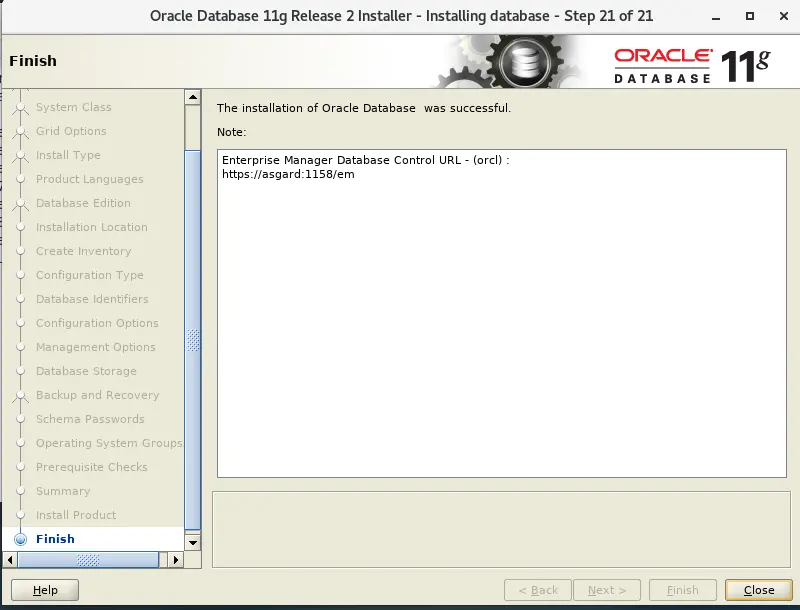Click the Oracle Database 11g logo
Screen dimensions: 800x610
pyautogui.click(x=693, y=66)
